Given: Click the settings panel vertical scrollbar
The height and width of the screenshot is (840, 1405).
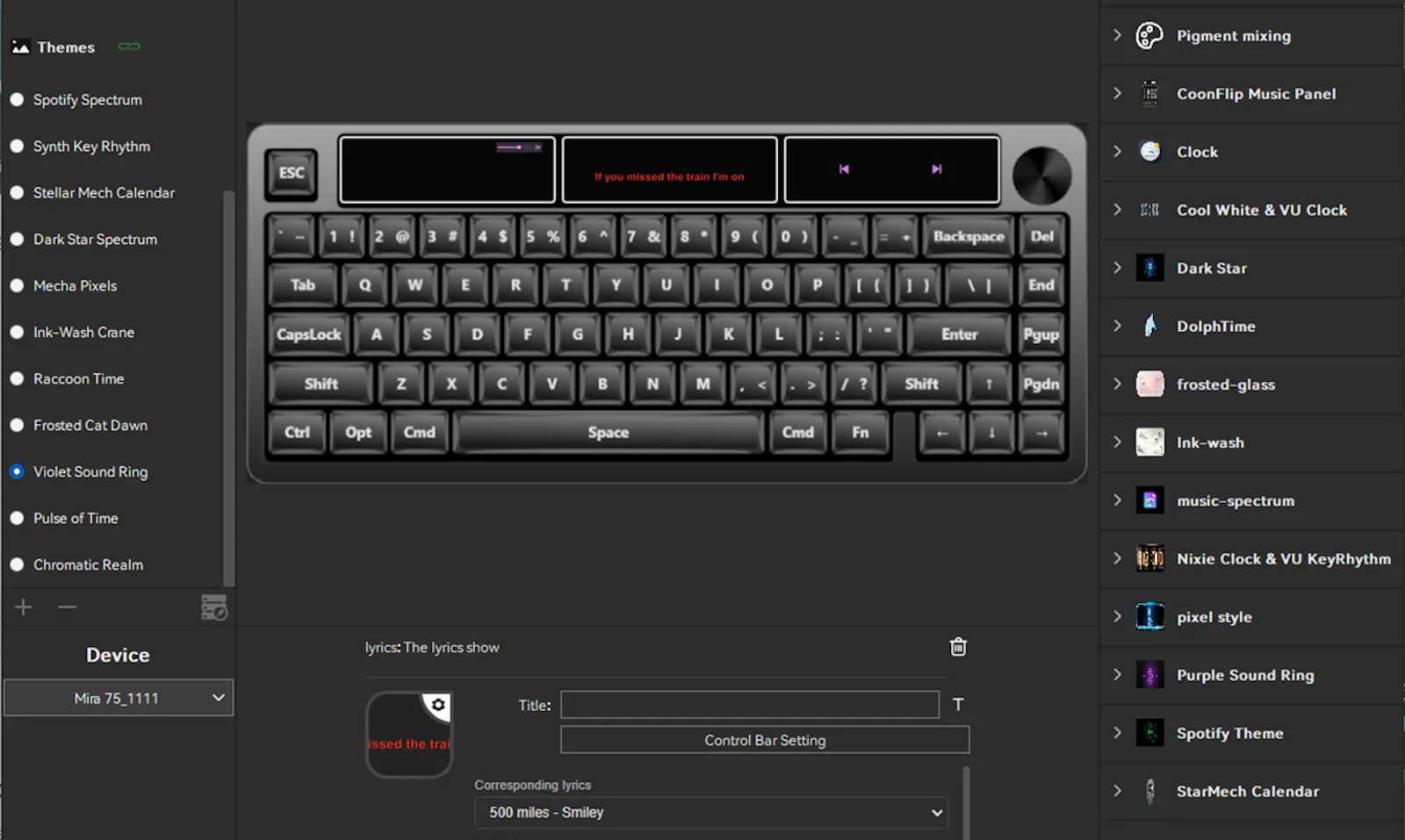Looking at the screenshot, I should 967,803.
